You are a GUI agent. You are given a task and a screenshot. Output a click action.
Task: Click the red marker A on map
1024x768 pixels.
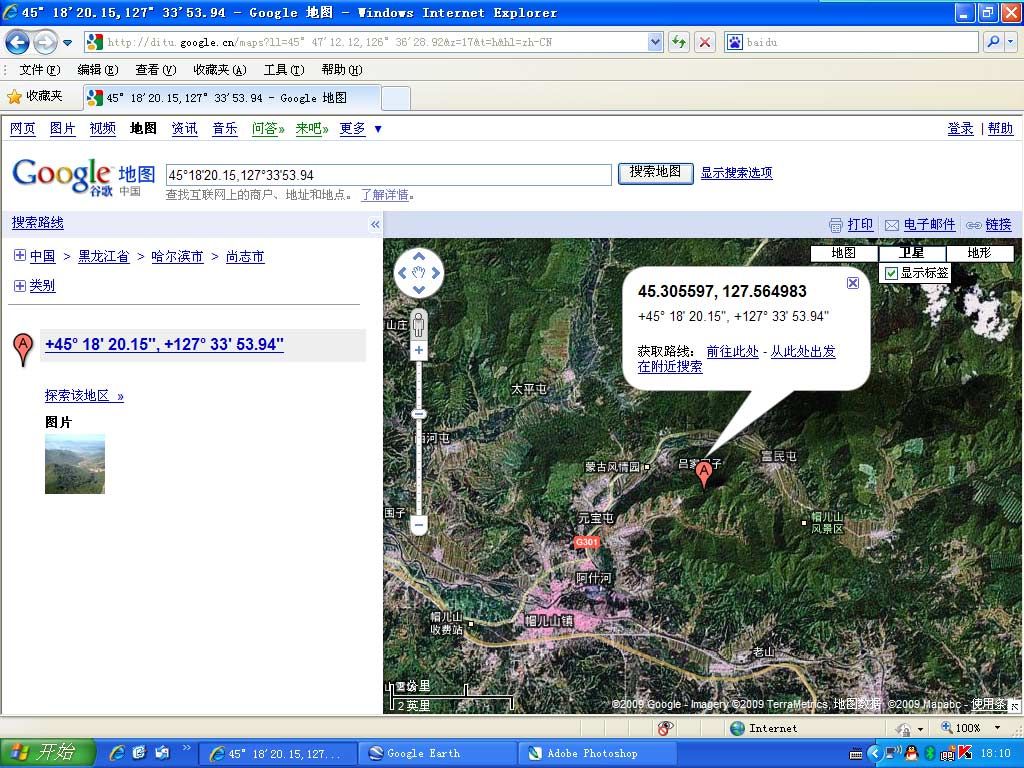[704, 473]
